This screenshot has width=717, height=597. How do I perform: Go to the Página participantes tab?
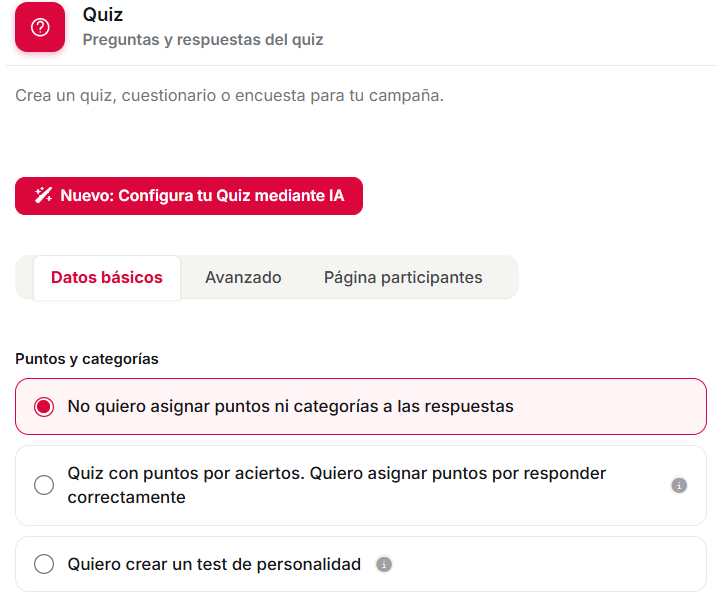point(403,277)
